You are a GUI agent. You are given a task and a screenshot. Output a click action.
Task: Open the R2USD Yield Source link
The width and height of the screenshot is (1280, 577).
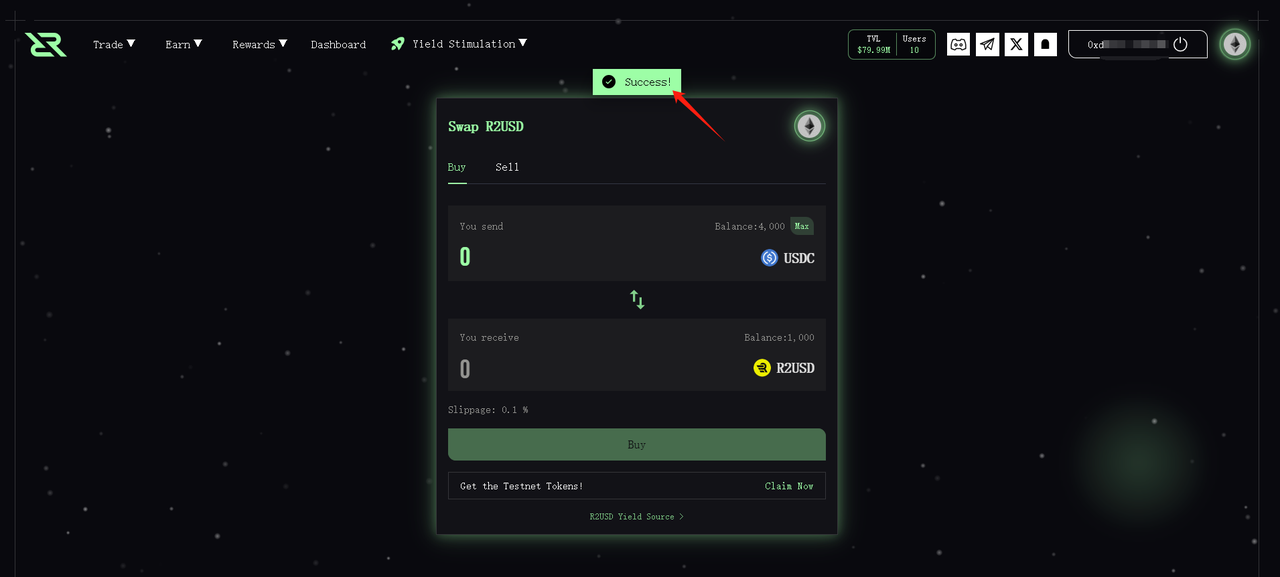click(x=637, y=517)
